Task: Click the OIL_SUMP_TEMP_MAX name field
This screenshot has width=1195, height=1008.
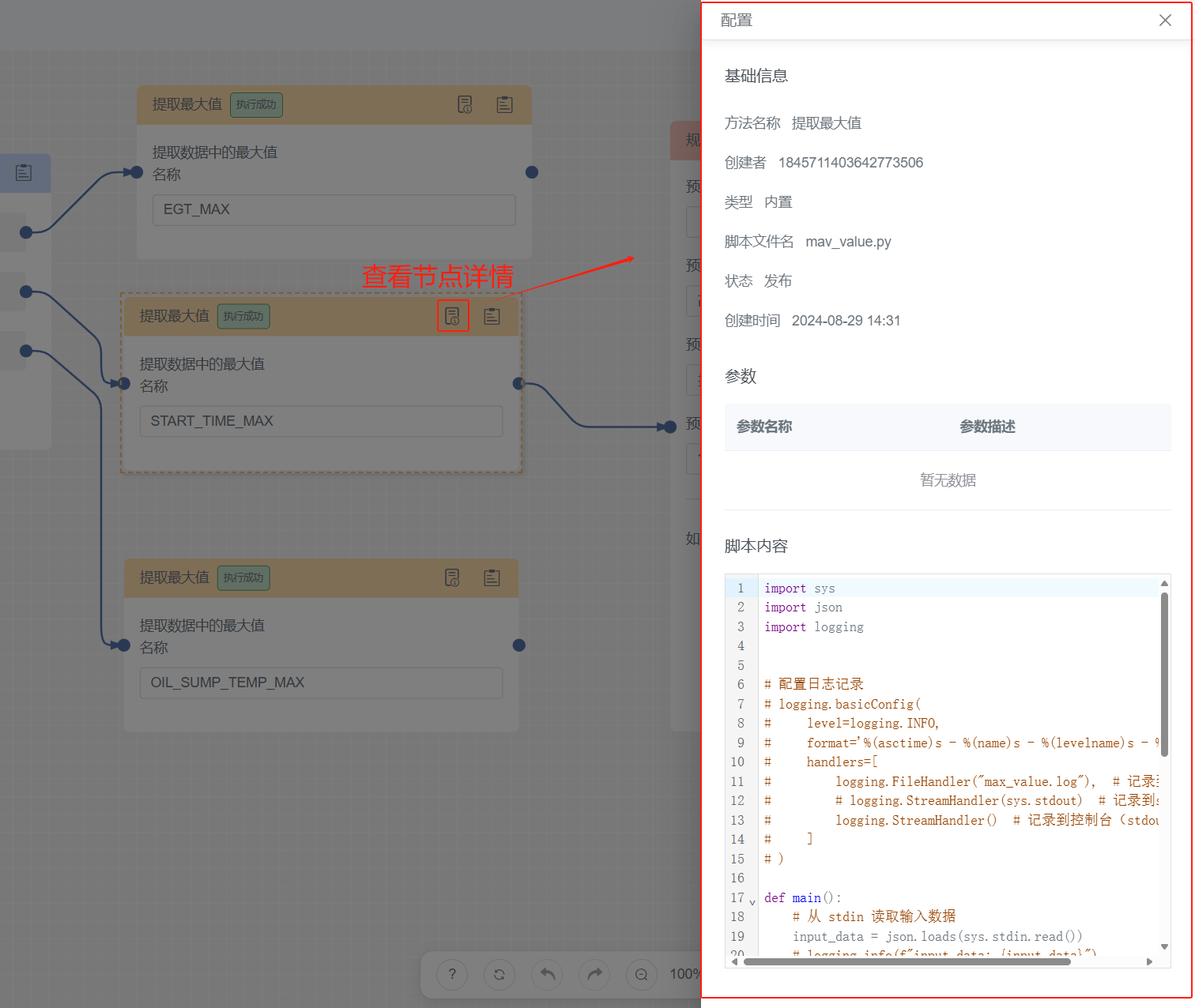Action: click(321, 683)
